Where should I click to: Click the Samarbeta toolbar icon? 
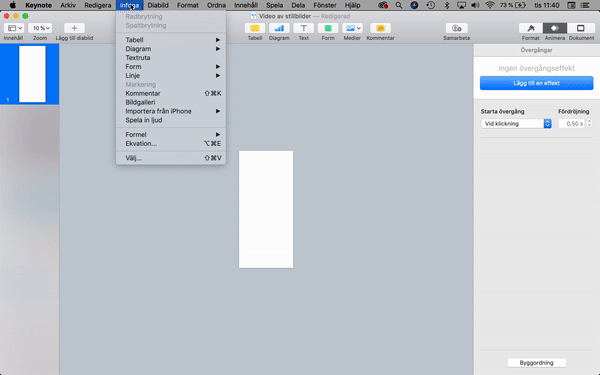coord(457,28)
